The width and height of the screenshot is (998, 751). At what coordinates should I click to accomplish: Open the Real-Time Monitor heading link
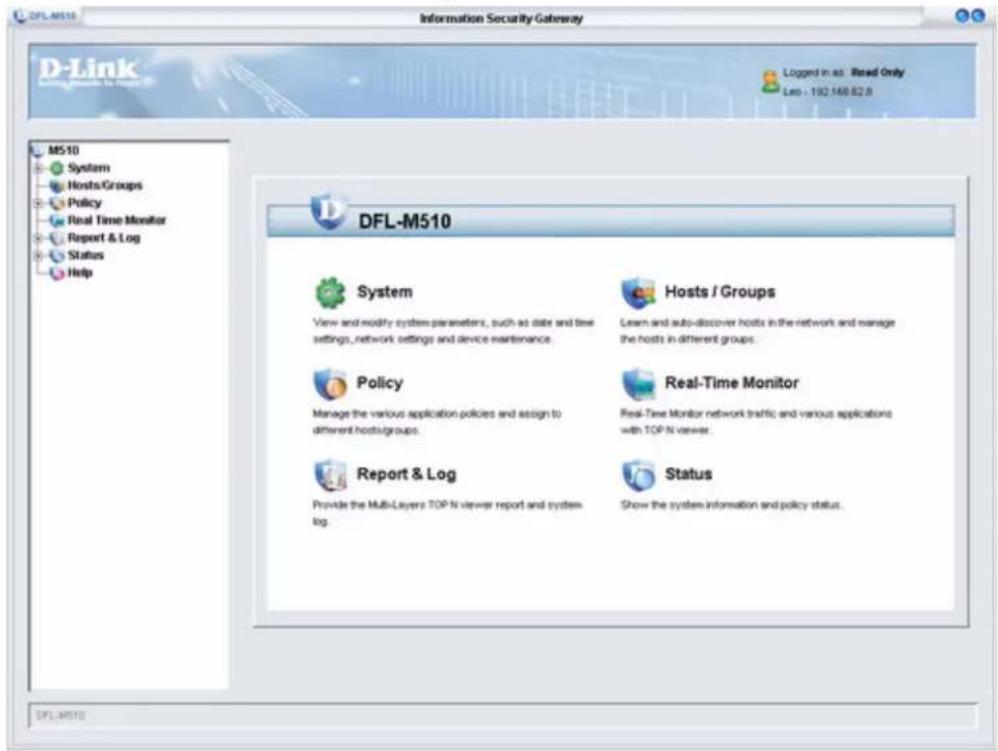[x=731, y=383]
